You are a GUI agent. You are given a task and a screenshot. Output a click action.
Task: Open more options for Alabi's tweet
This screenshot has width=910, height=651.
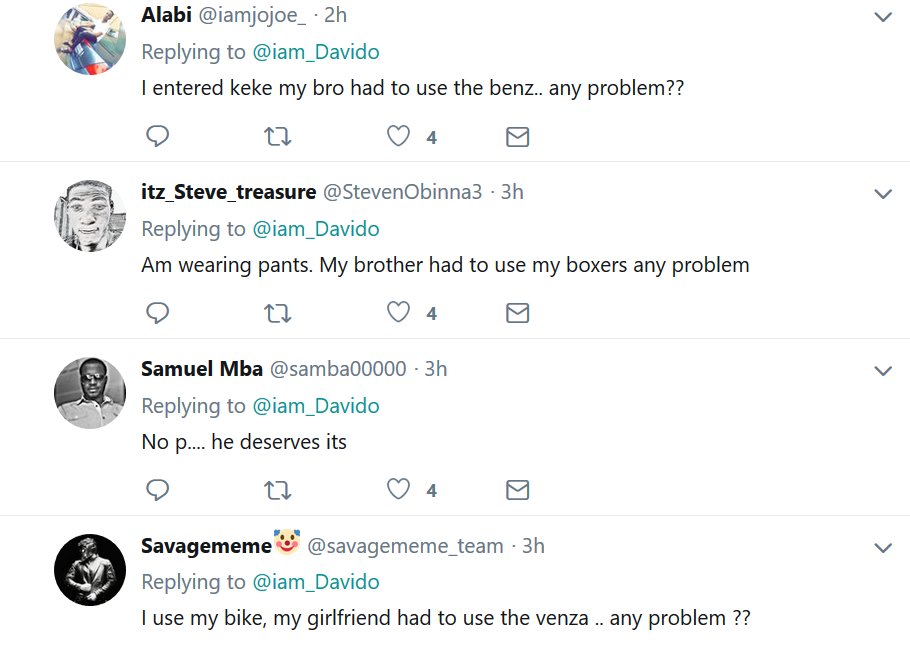pos(882,17)
